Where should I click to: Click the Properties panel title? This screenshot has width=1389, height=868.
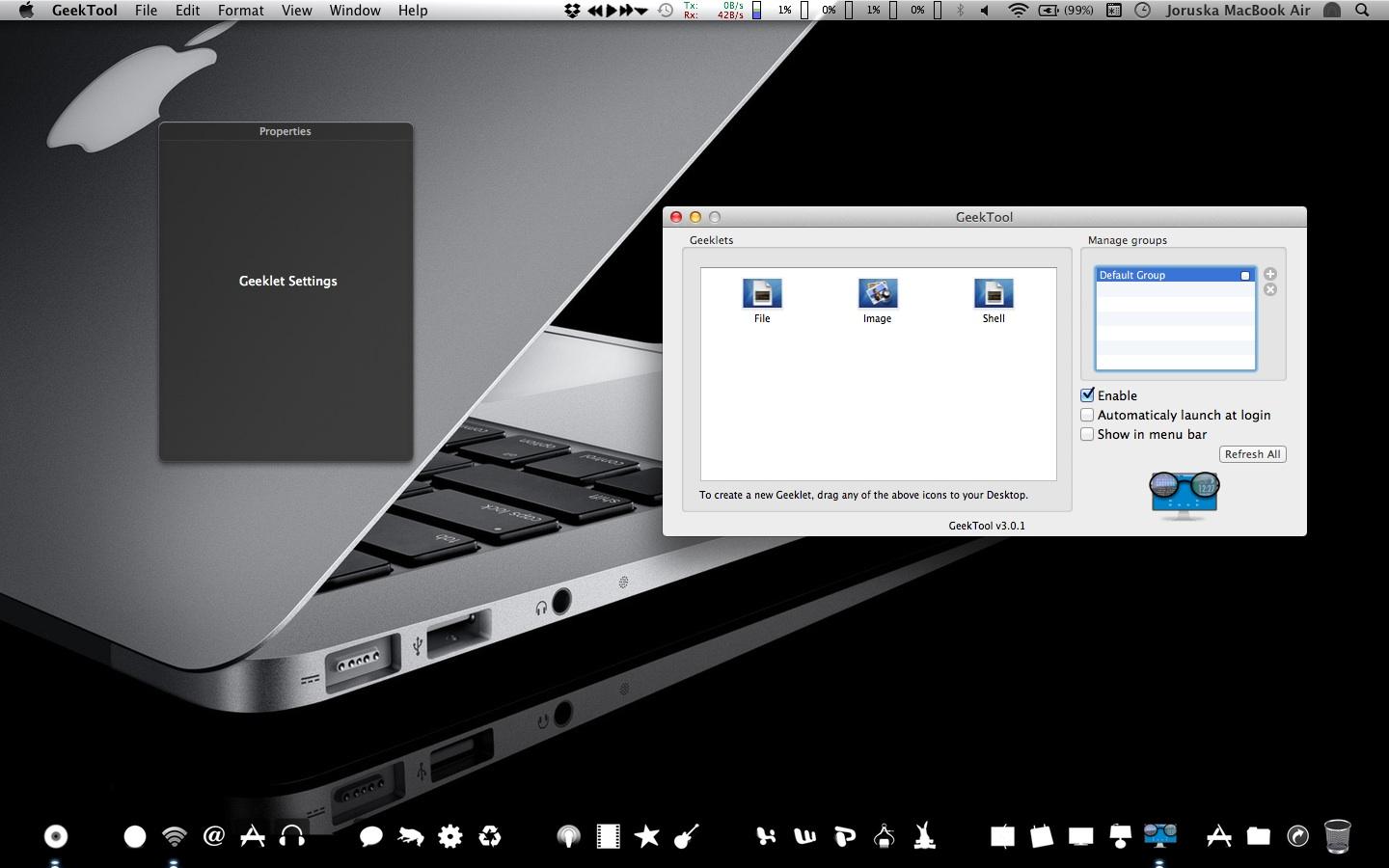pyautogui.click(x=286, y=131)
